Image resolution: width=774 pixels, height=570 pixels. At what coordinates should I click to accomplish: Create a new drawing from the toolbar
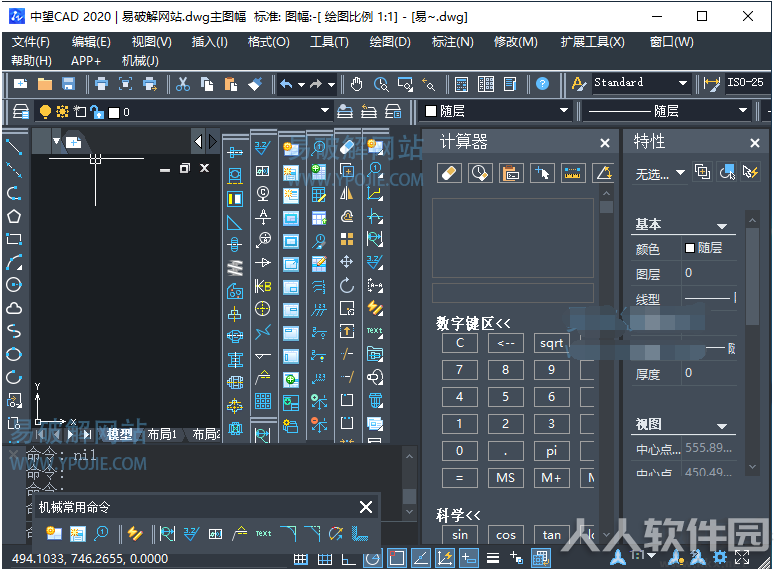click(20, 84)
